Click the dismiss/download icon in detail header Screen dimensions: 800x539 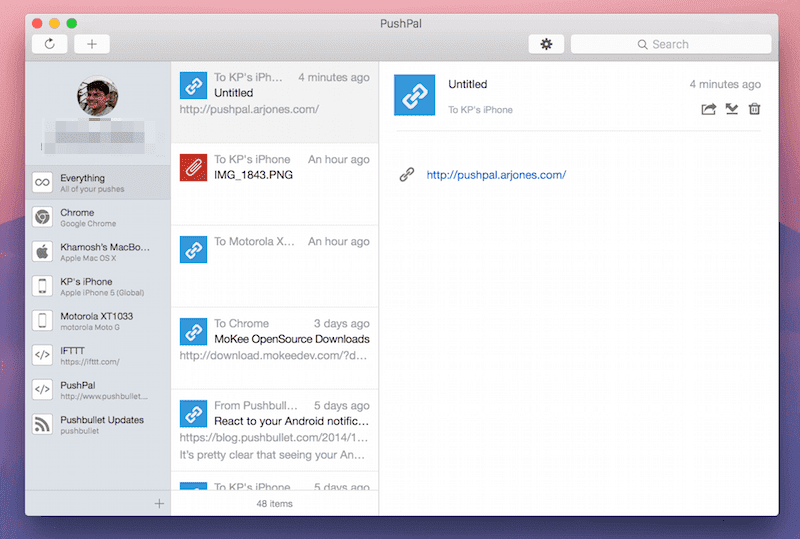click(732, 109)
